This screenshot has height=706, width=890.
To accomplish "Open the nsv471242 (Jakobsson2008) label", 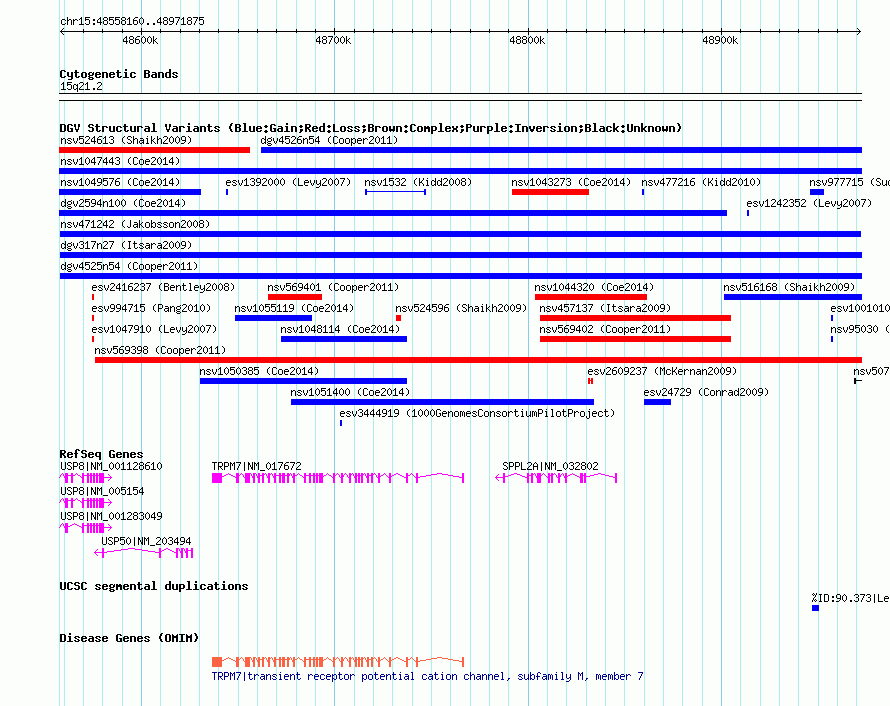I will click(x=135, y=224).
